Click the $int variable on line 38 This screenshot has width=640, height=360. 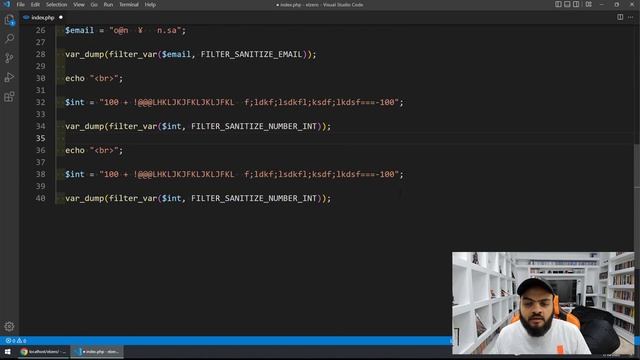[75, 174]
